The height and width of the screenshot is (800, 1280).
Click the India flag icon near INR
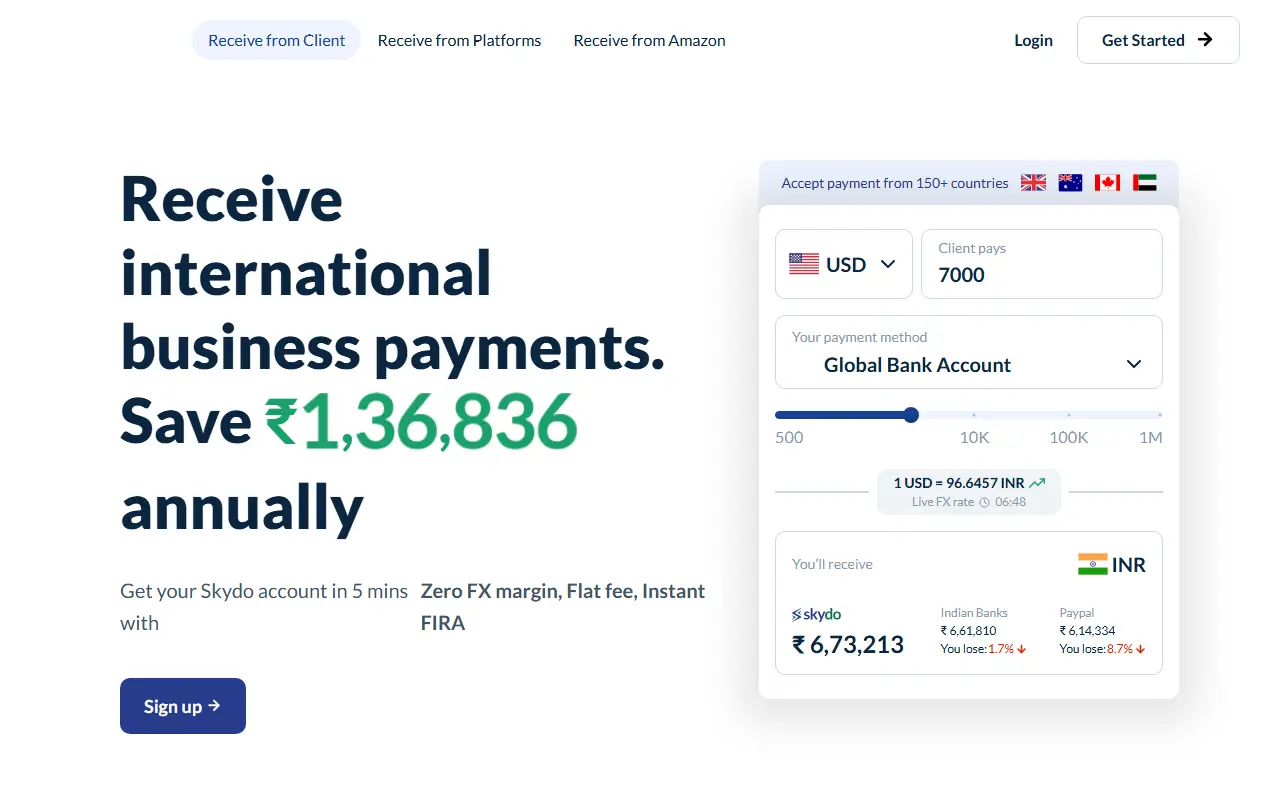tap(1092, 564)
